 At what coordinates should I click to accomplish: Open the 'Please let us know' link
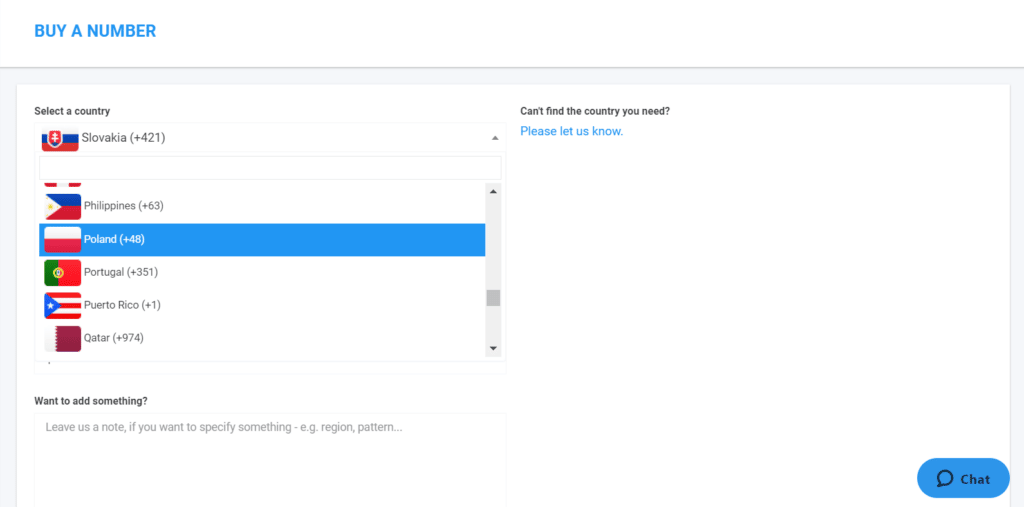(x=571, y=131)
